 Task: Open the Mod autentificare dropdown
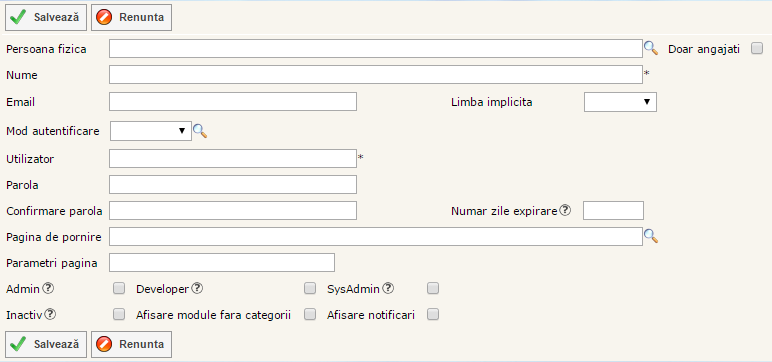(x=151, y=131)
